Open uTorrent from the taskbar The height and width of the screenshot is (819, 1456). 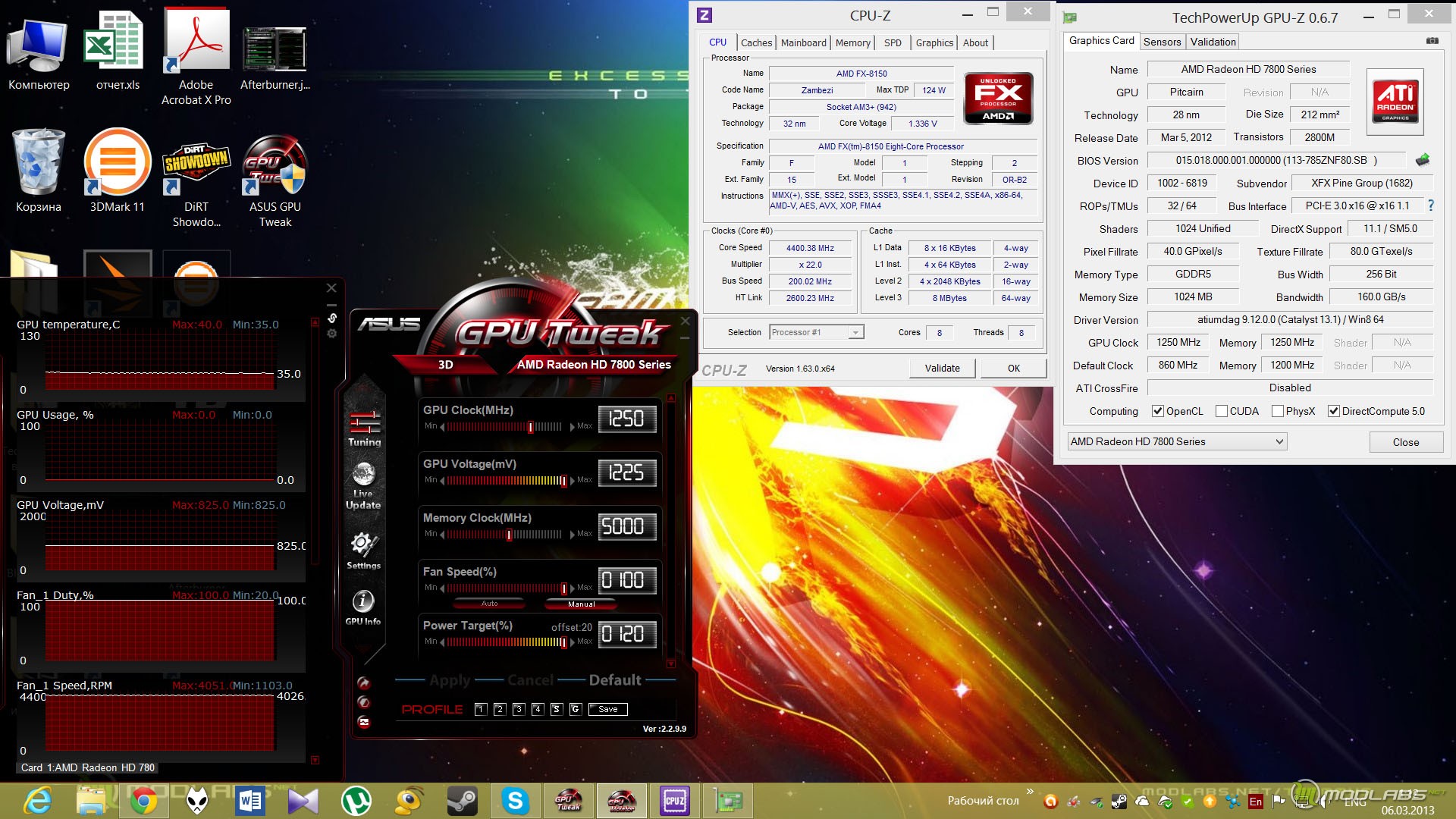[x=356, y=801]
